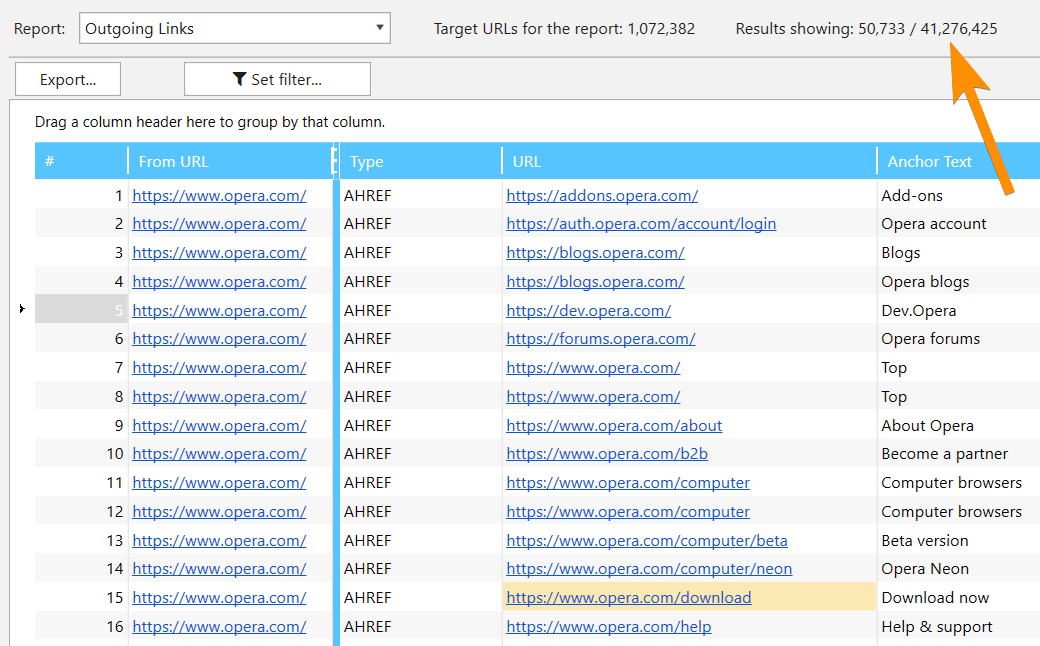Visit the www.opera.com/computer/beta link
This screenshot has width=1040, height=646.
pos(647,541)
